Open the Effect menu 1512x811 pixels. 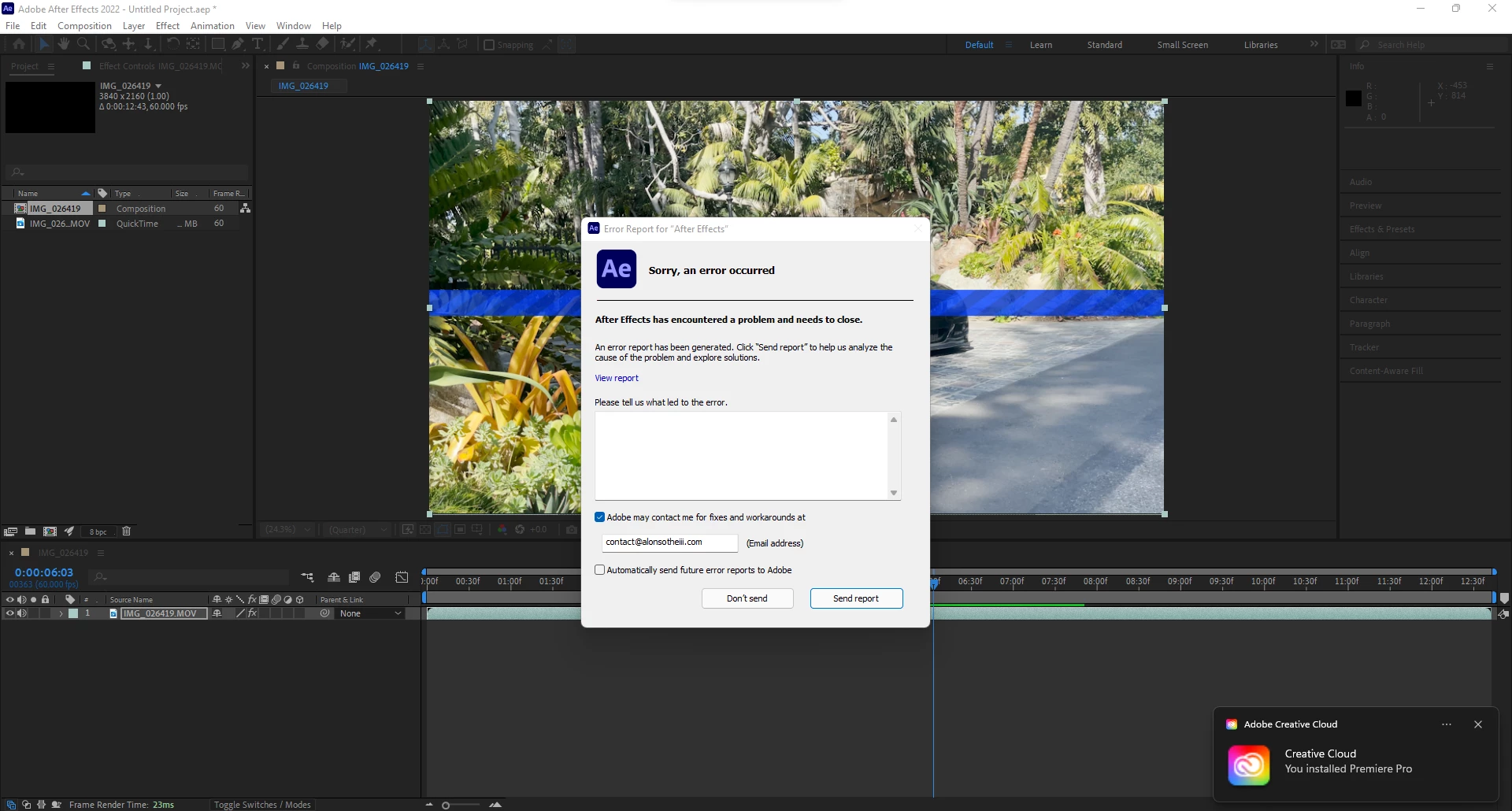coord(168,26)
